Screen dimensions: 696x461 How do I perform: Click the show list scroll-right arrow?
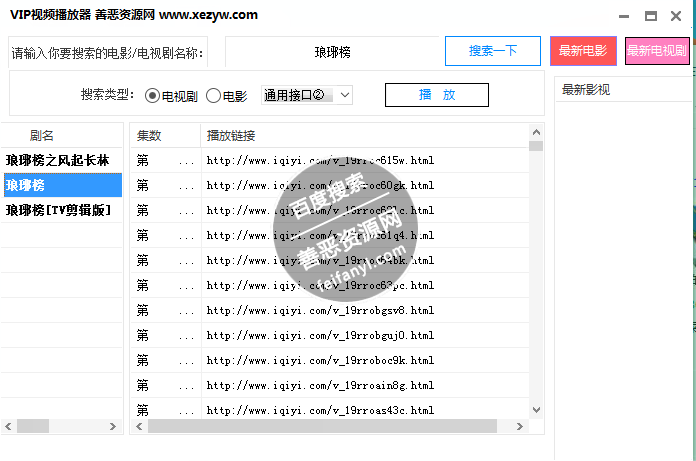(x=115, y=427)
